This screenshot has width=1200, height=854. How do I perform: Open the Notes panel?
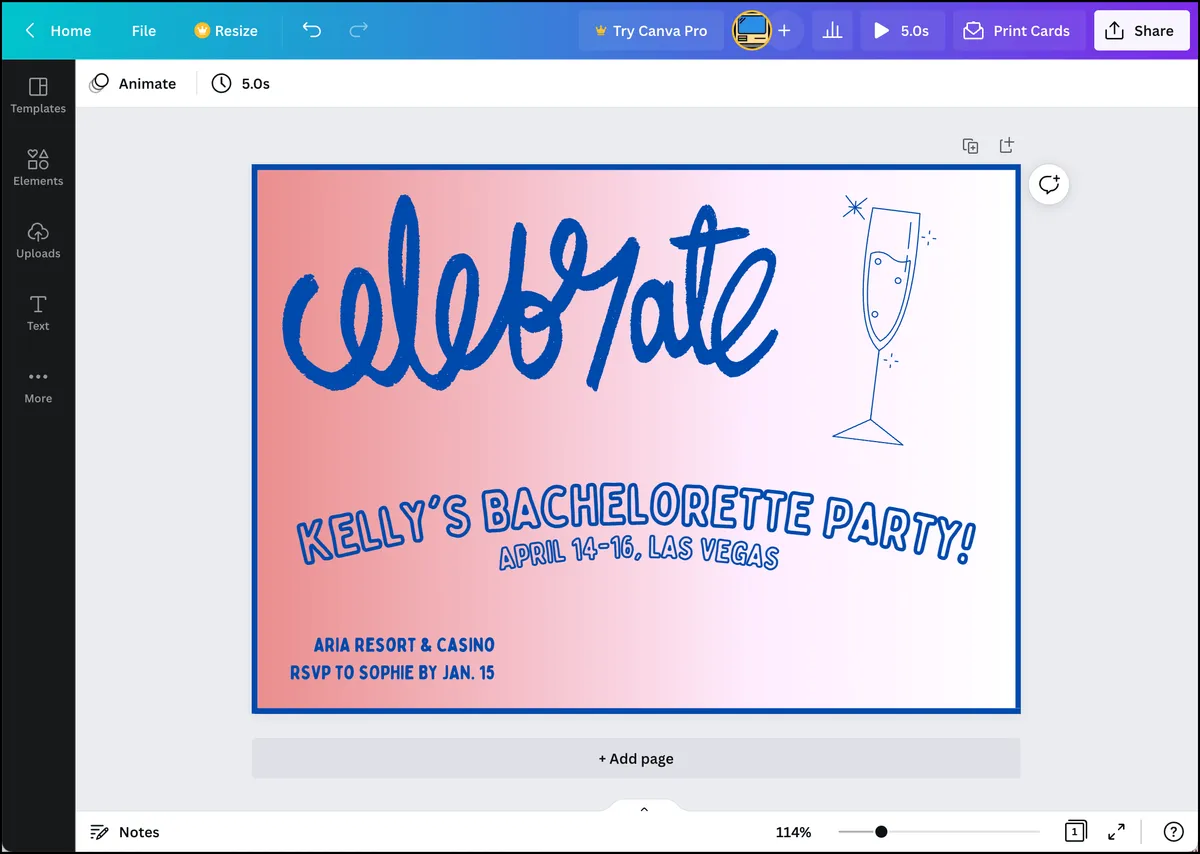click(125, 832)
